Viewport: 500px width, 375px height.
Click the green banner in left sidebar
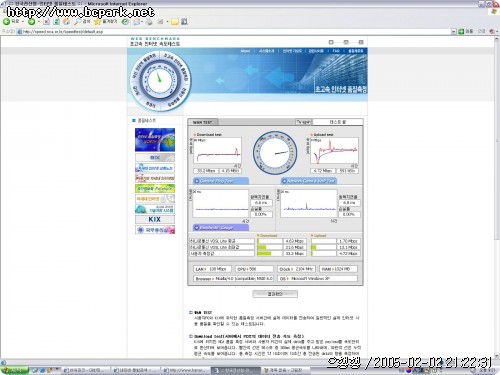[155, 188]
